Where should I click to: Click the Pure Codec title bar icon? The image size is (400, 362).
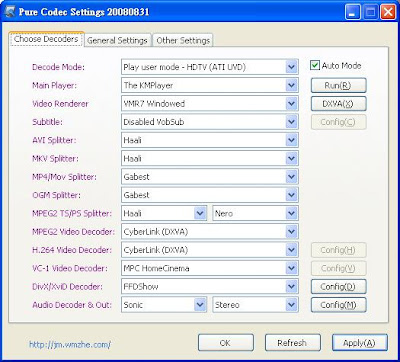[9, 12]
